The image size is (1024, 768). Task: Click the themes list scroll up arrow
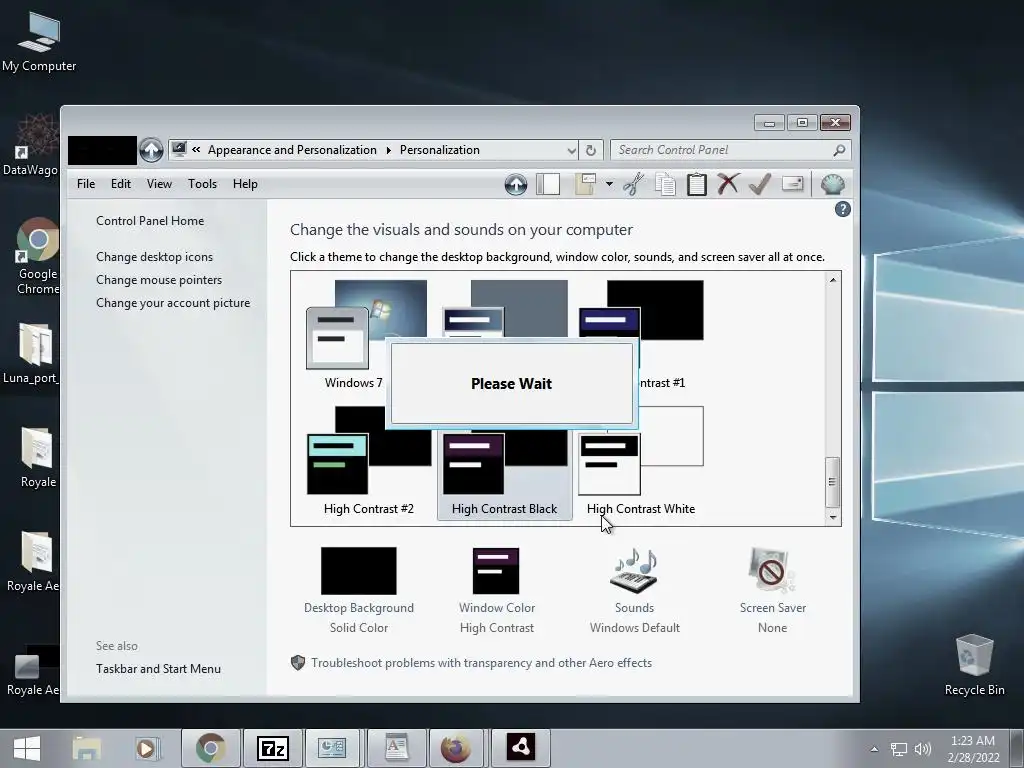833,280
